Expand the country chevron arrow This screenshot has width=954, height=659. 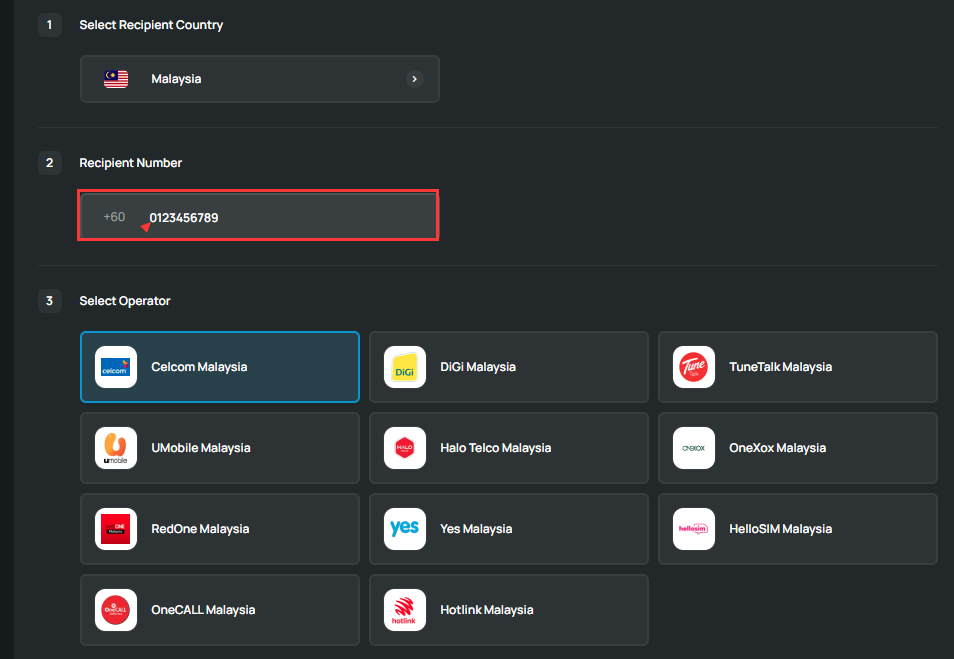click(x=414, y=79)
